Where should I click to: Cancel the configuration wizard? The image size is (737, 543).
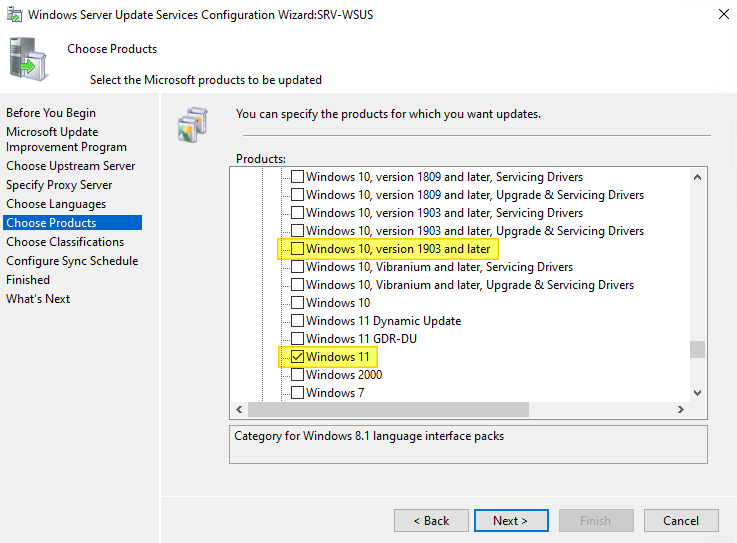tap(681, 520)
